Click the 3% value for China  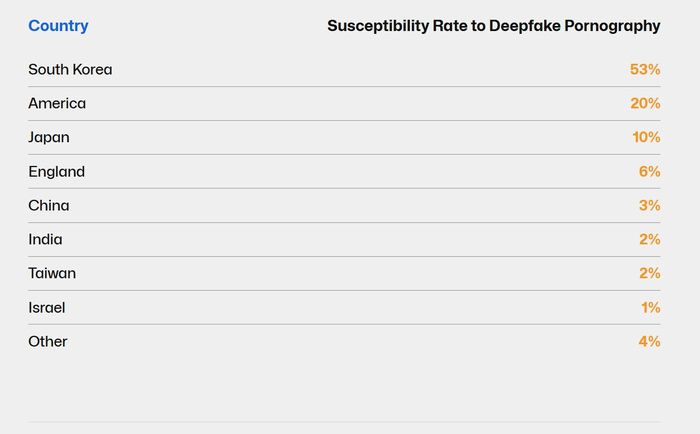(x=649, y=206)
